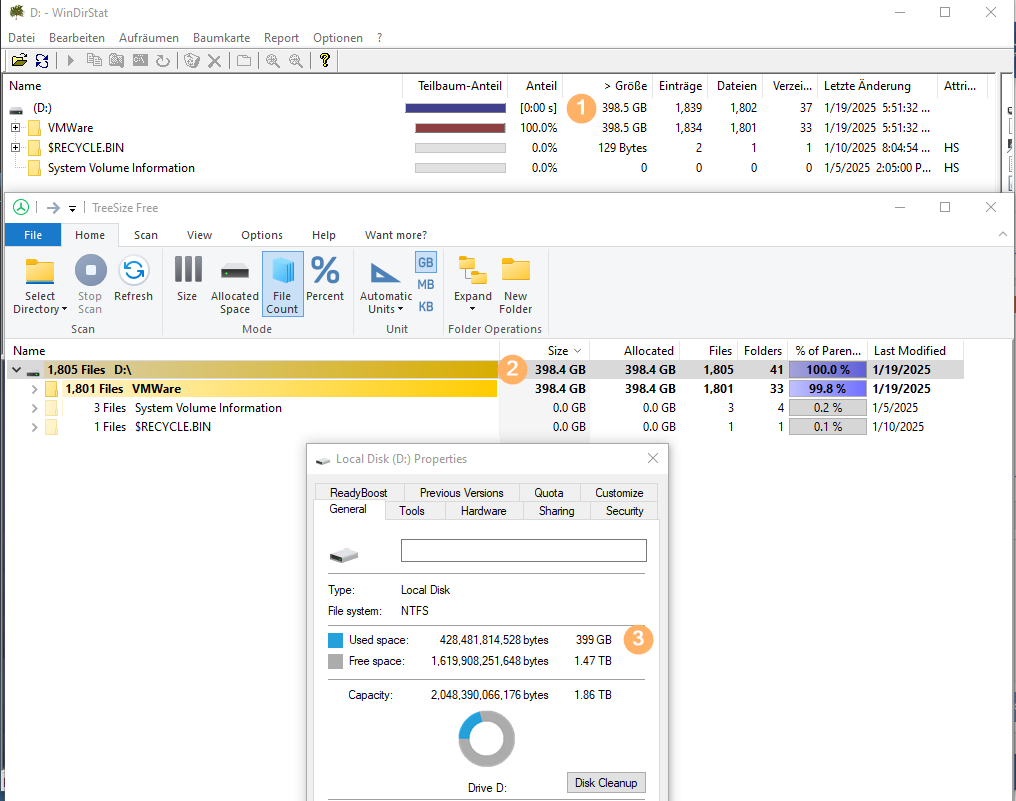Open the Security tab in Disk Properties
This screenshot has height=801, width=1016.
625,511
